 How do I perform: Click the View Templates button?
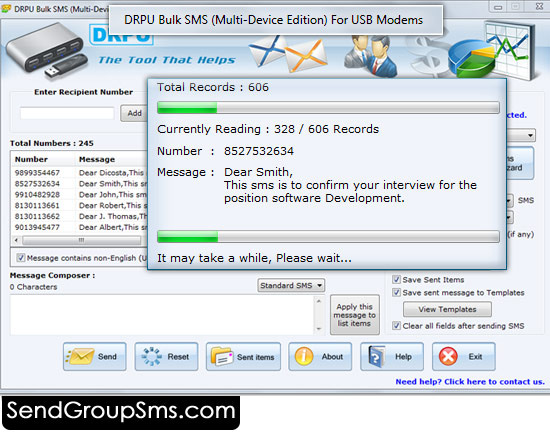pos(447,309)
